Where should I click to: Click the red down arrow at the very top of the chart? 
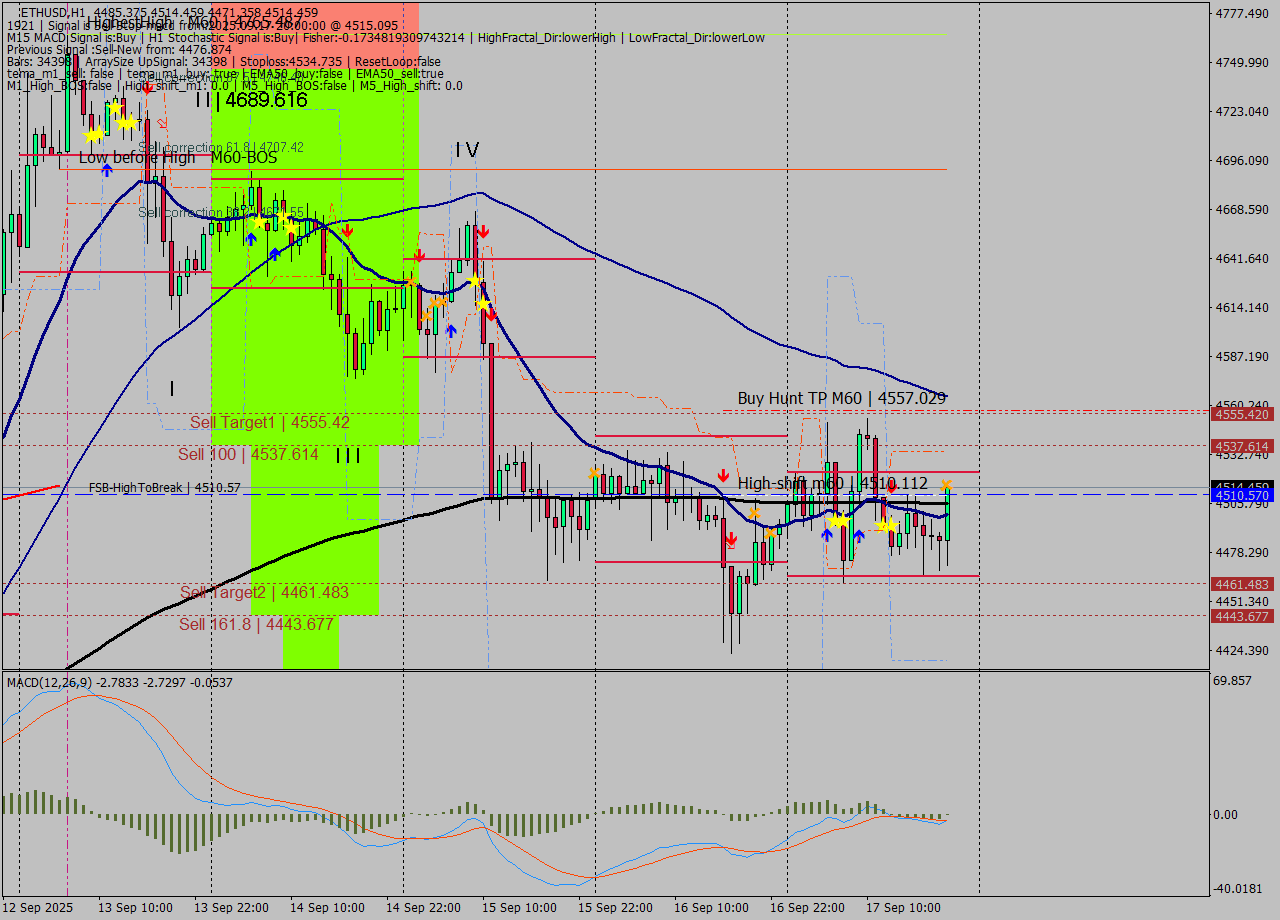pyautogui.click(x=145, y=88)
